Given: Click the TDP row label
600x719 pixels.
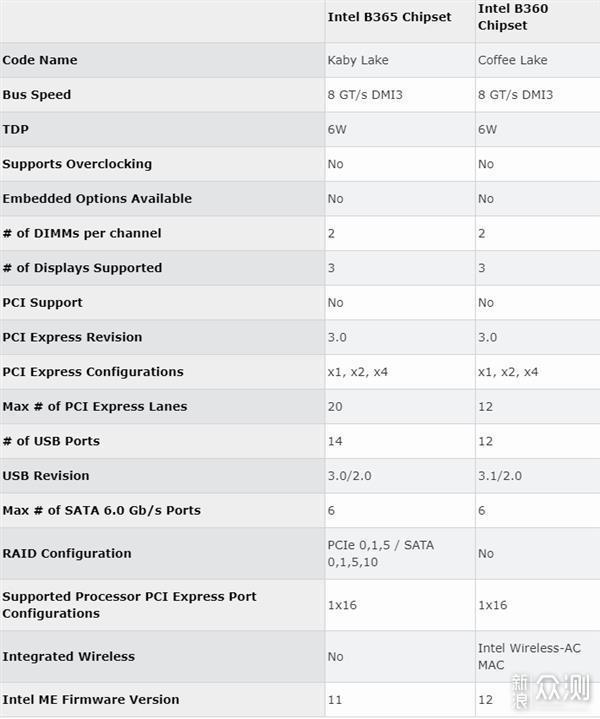Looking at the screenshot, I should click(16, 129).
